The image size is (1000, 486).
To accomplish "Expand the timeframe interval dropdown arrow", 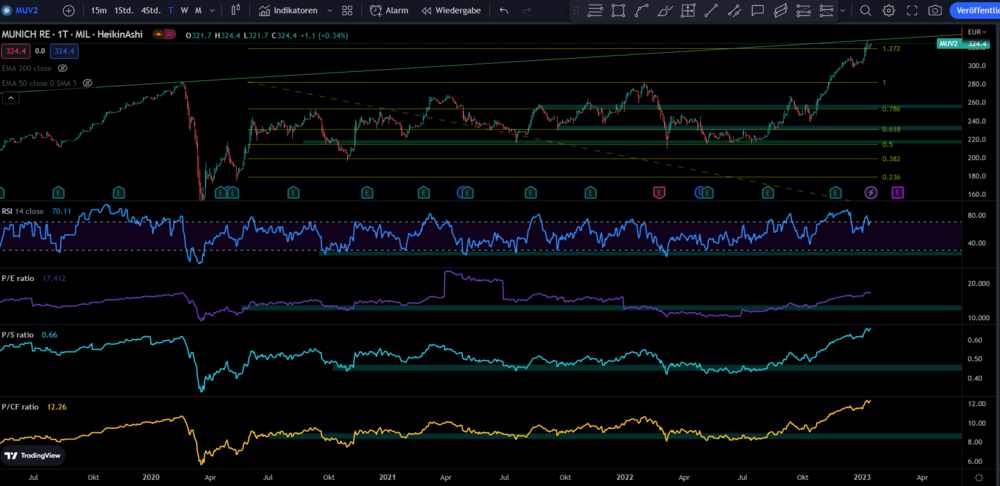I will point(212,11).
